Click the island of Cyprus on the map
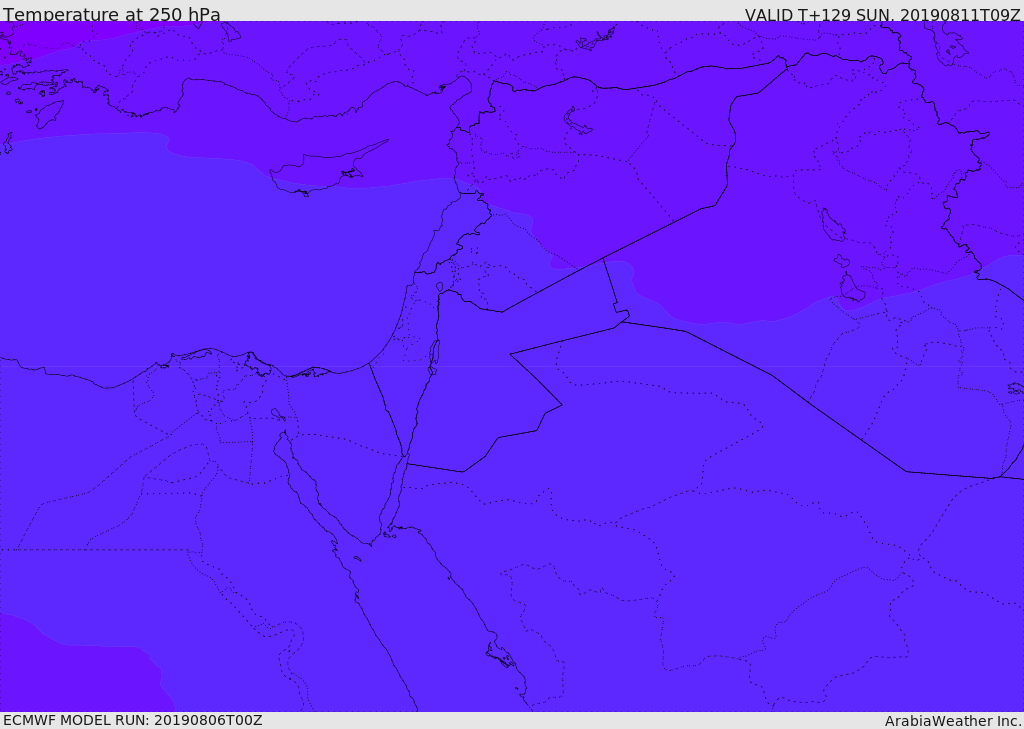The height and width of the screenshot is (729, 1024). pos(322,172)
